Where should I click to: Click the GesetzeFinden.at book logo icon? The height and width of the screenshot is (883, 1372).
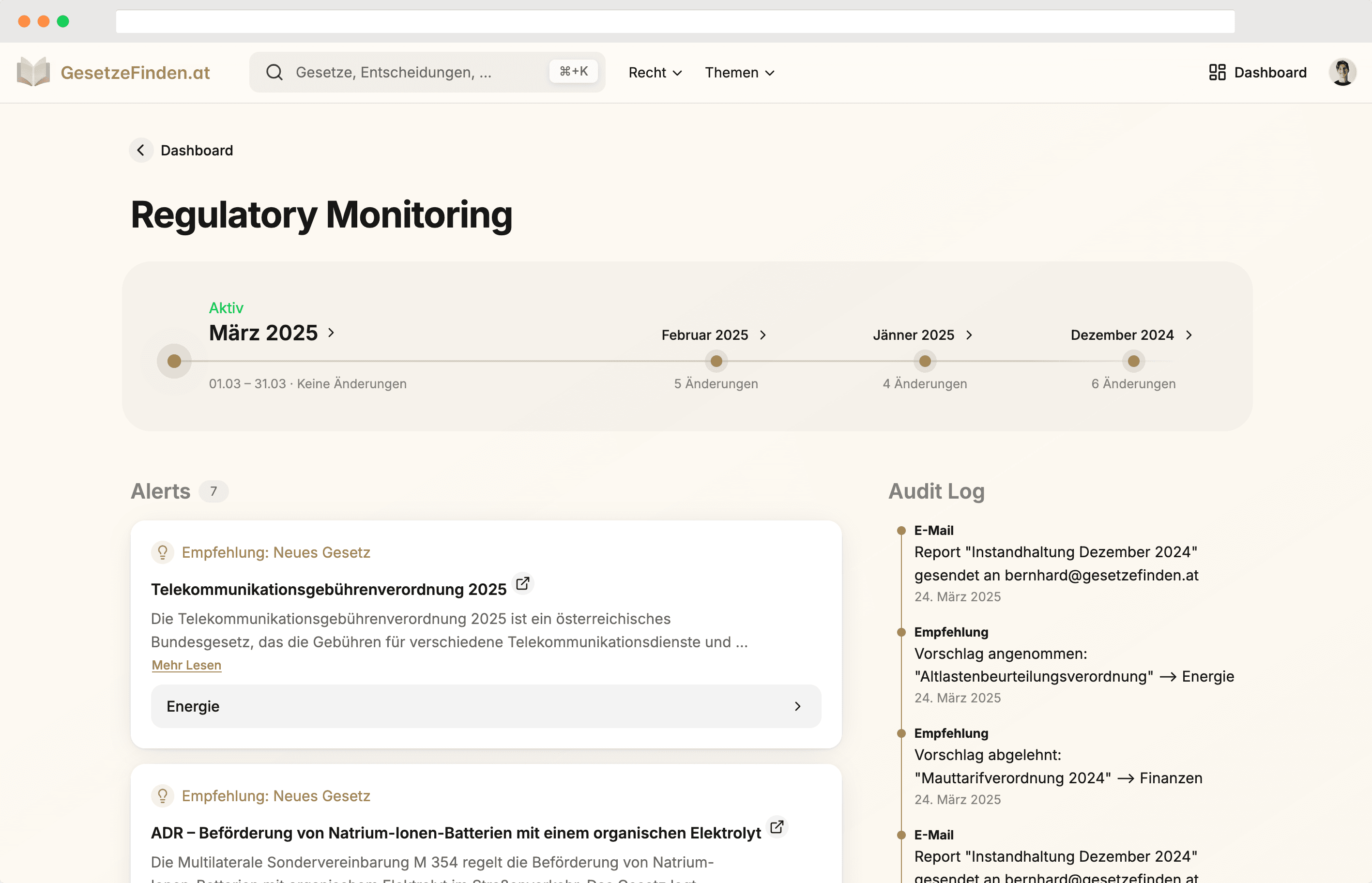[33, 72]
